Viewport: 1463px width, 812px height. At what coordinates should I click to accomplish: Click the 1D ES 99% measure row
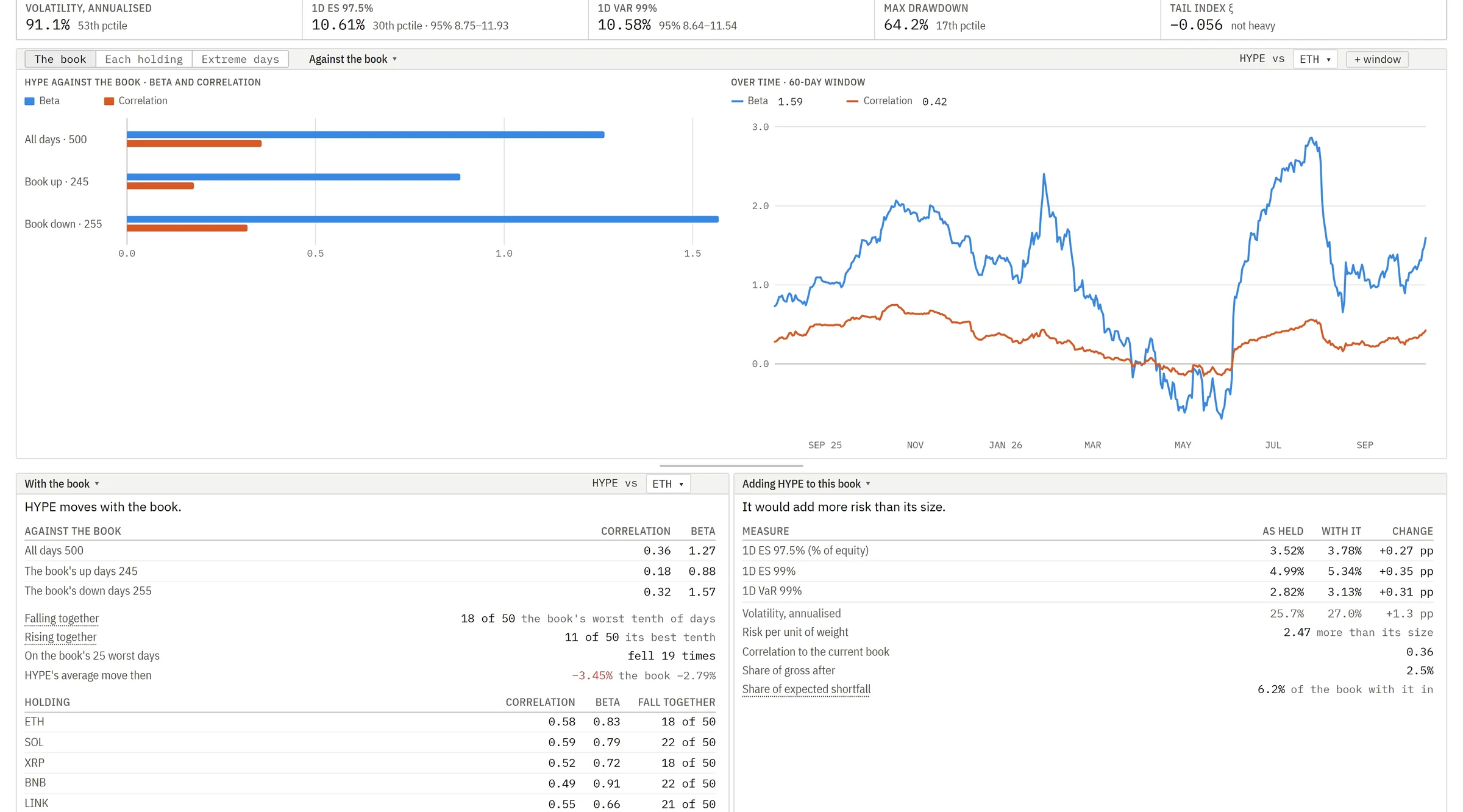[x=1087, y=571]
